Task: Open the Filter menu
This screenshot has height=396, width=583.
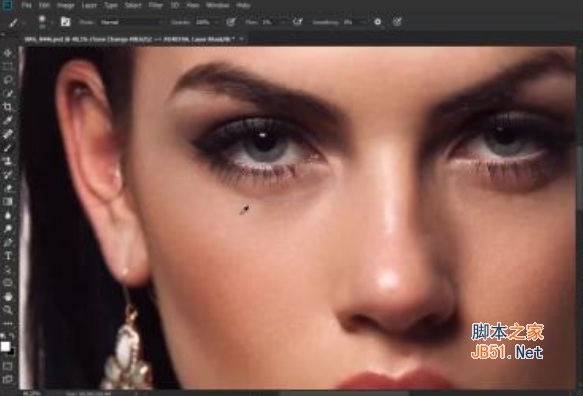Action: 155,5
